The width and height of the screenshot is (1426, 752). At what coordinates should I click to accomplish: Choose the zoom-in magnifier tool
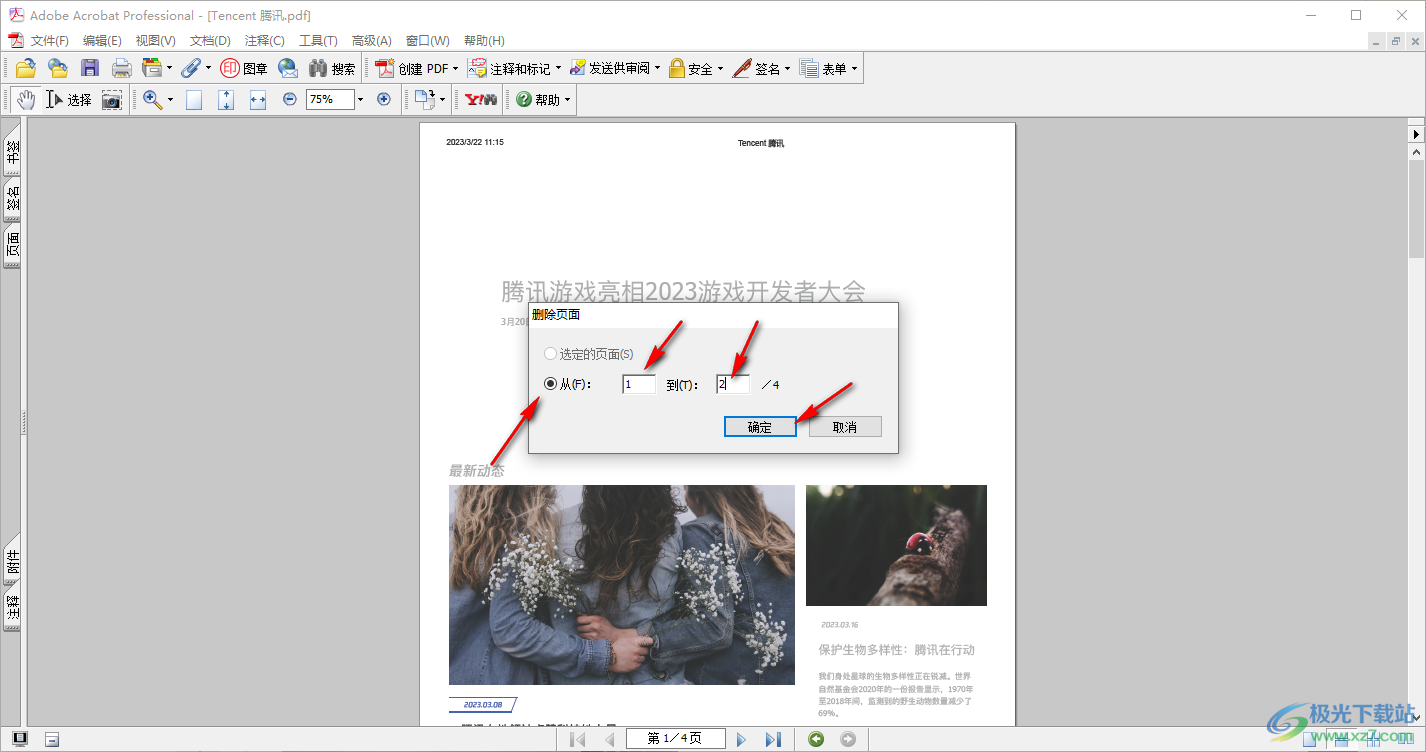click(152, 99)
